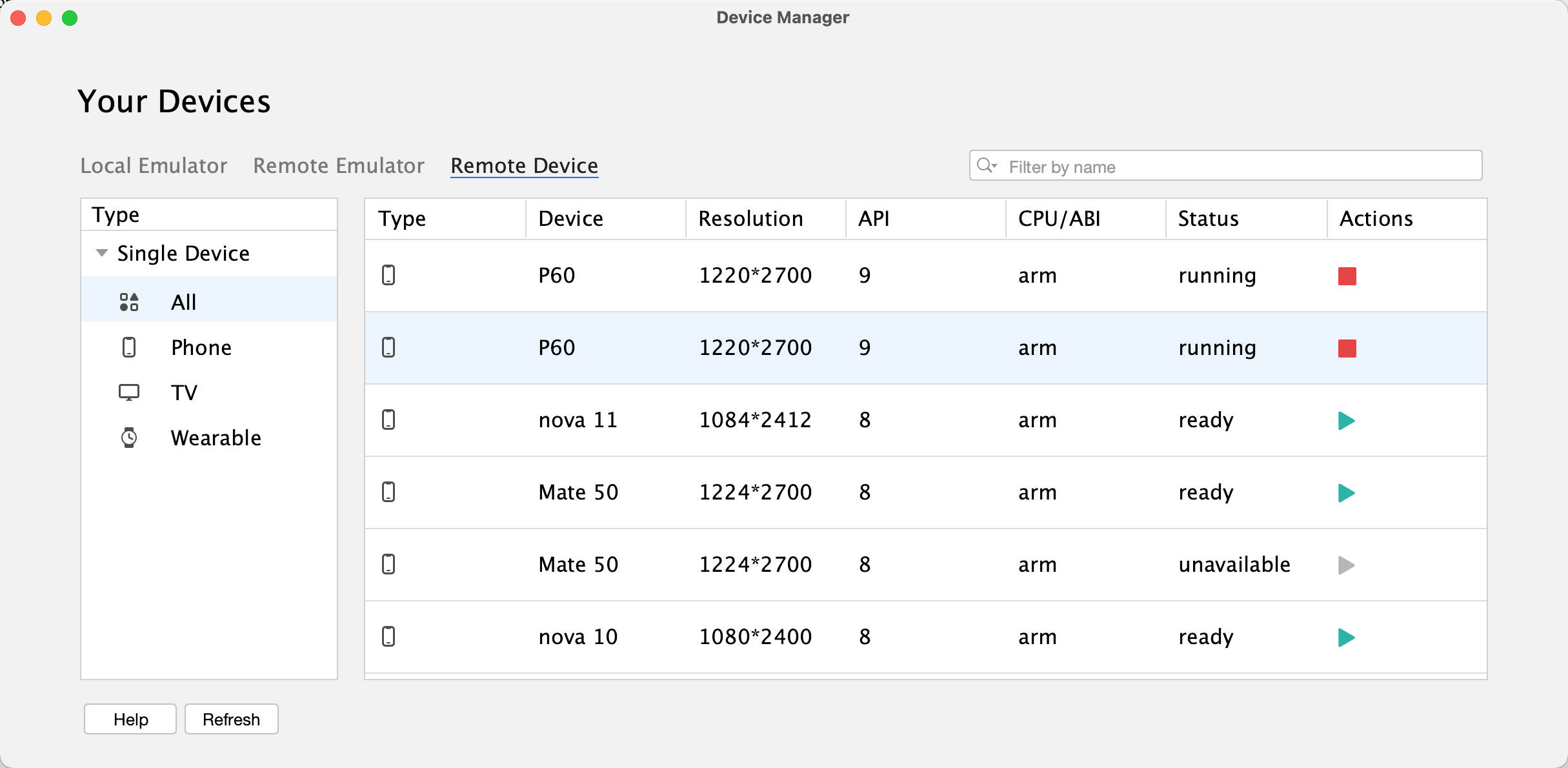Image resolution: width=1568 pixels, height=768 pixels.
Task: Click the phone icon in the unavailable Mate 50 row
Action: pyautogui.click(x=388, y=565)
